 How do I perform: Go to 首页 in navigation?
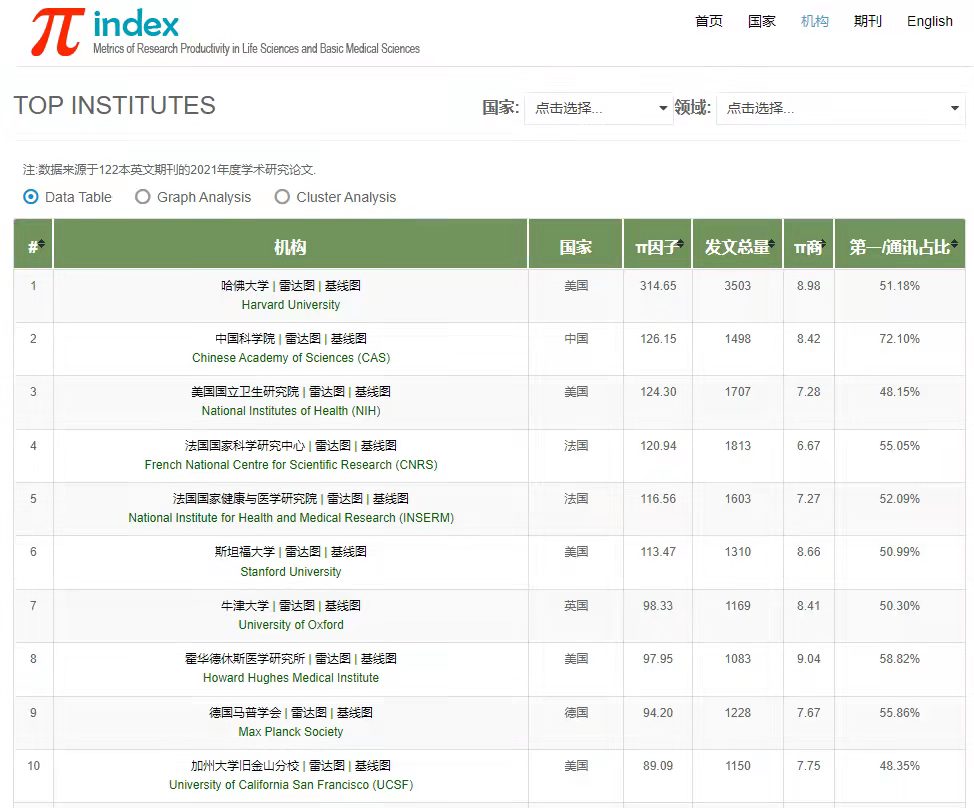point(709,21)
